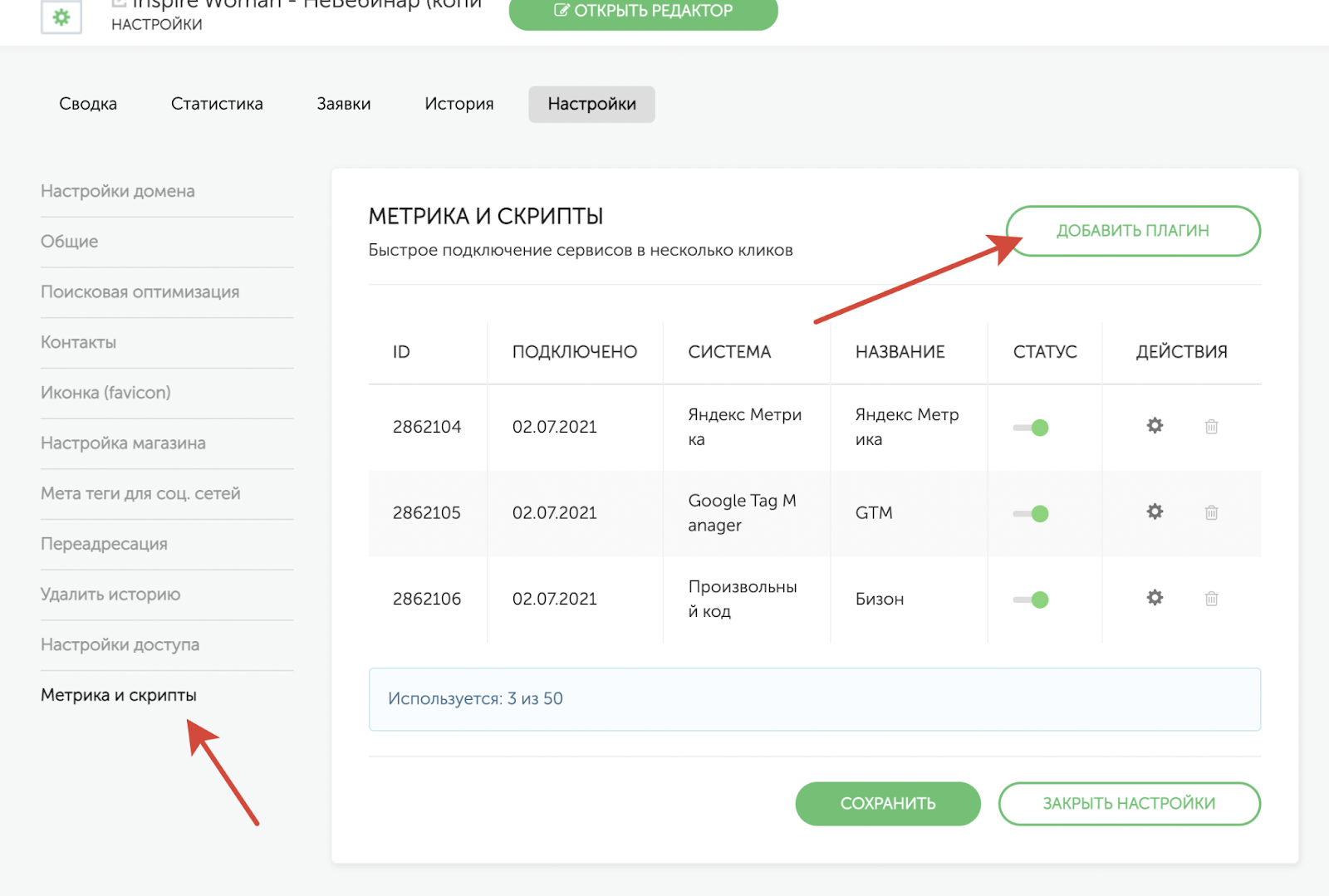Screen dimensions: 1329x896
Task: Open the Заявки tab
Action: click(x=343, y=104)
